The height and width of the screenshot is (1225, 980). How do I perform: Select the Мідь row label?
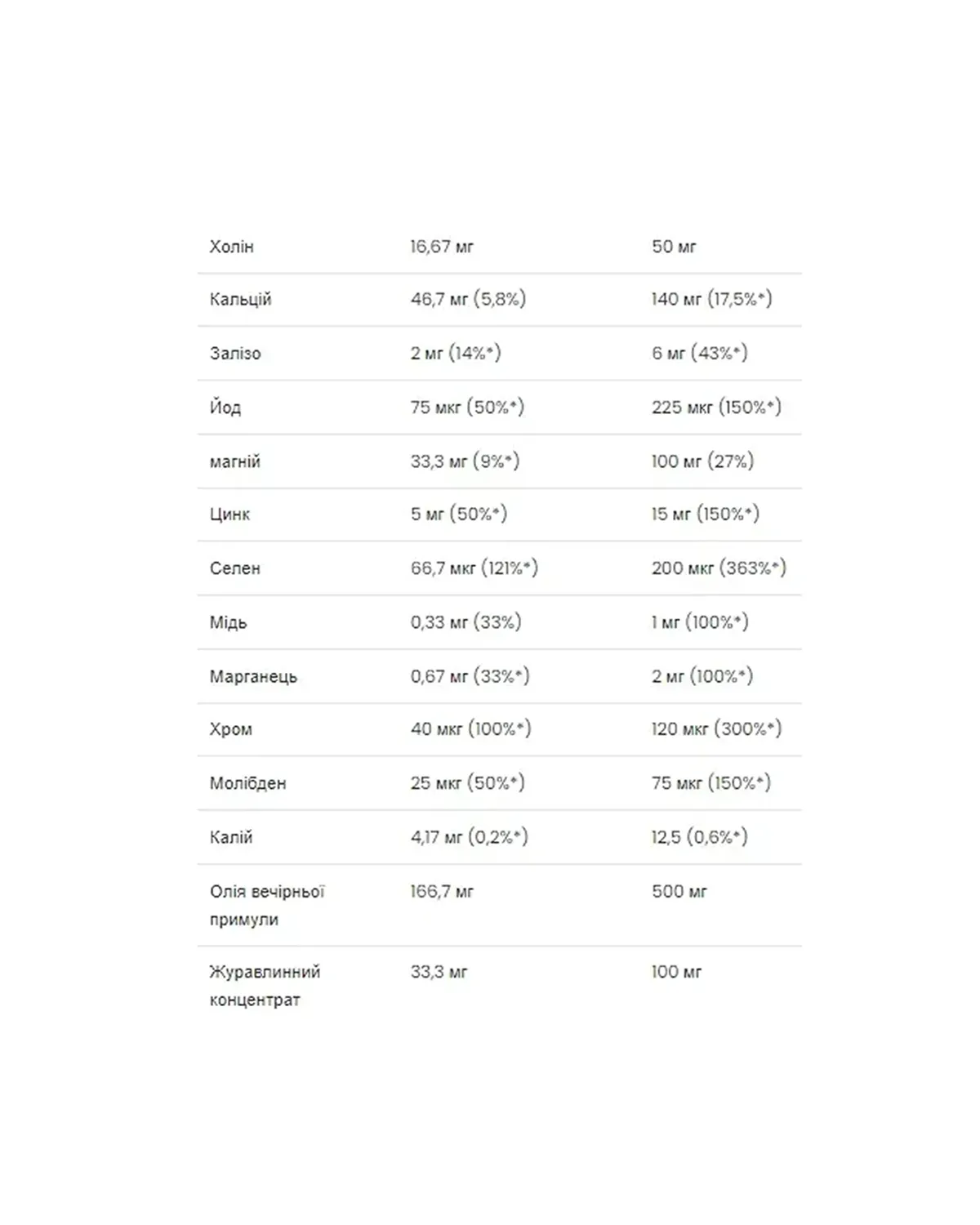coord(228,622)
